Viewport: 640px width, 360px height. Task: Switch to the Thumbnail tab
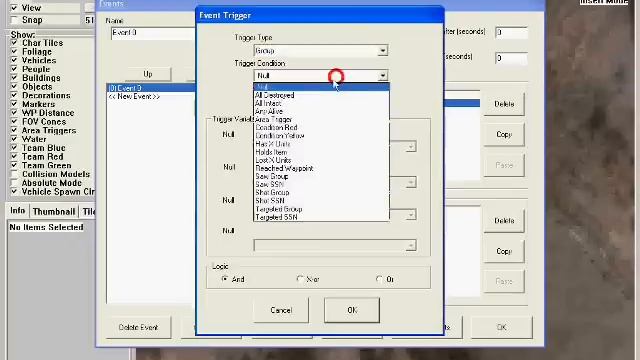tap(54, 211)
